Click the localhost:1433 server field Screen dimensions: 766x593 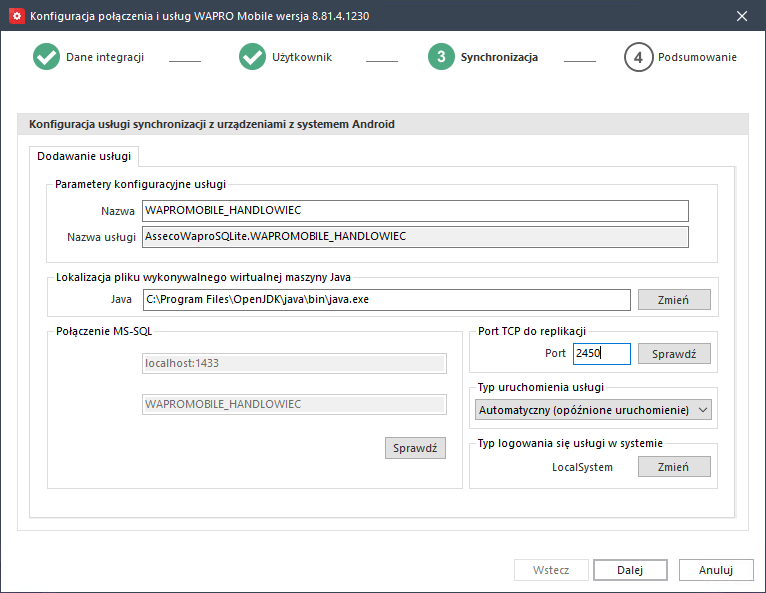294,363
